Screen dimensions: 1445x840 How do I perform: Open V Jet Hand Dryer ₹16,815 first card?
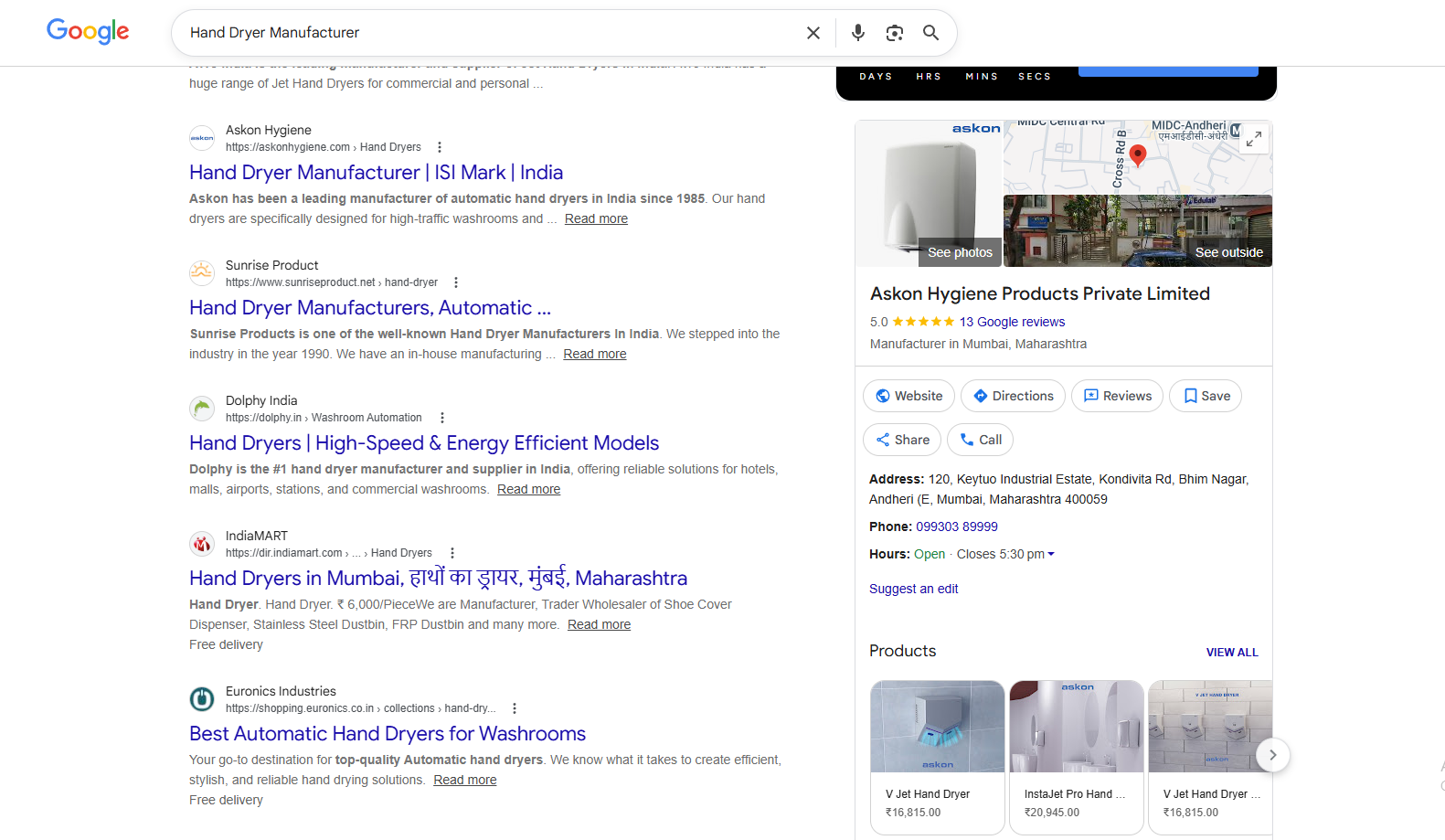coord(938,758)
